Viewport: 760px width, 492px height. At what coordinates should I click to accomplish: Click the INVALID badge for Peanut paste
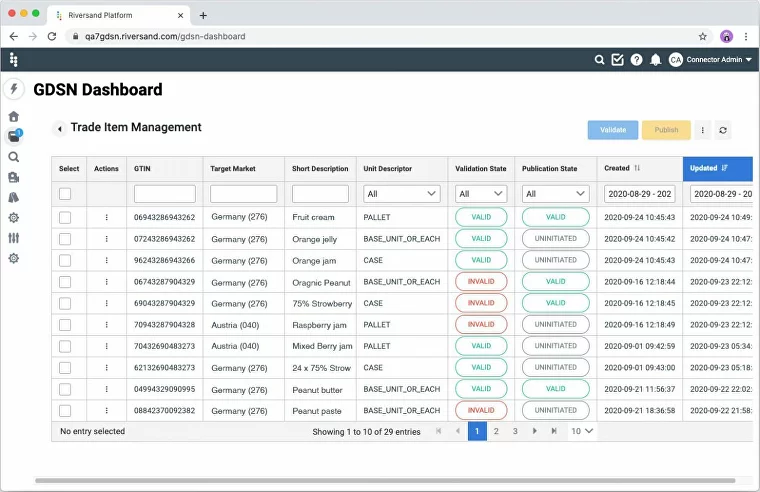click(x=481, y=411)
